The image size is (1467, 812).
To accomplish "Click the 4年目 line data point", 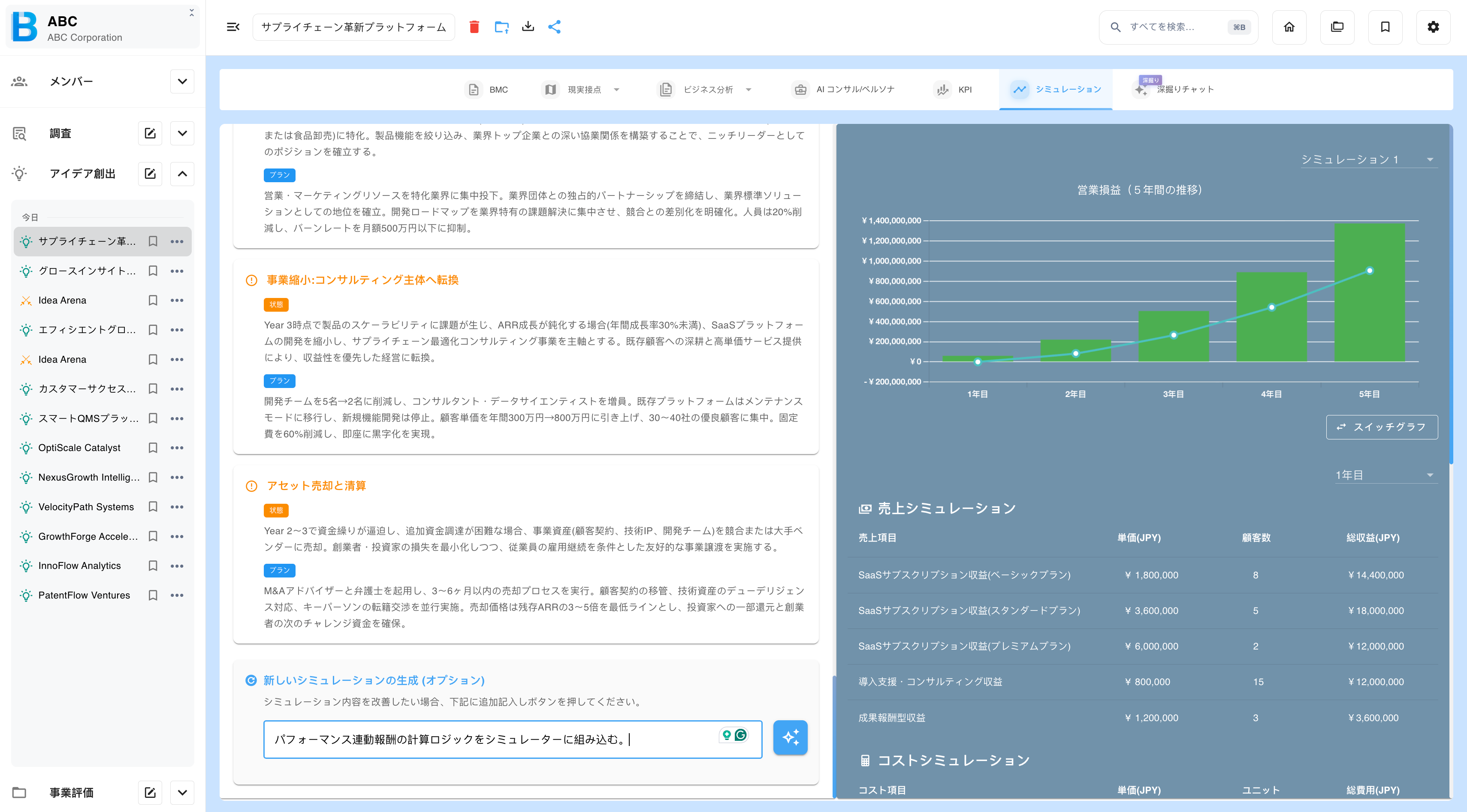I will [x=1271, y=307].
